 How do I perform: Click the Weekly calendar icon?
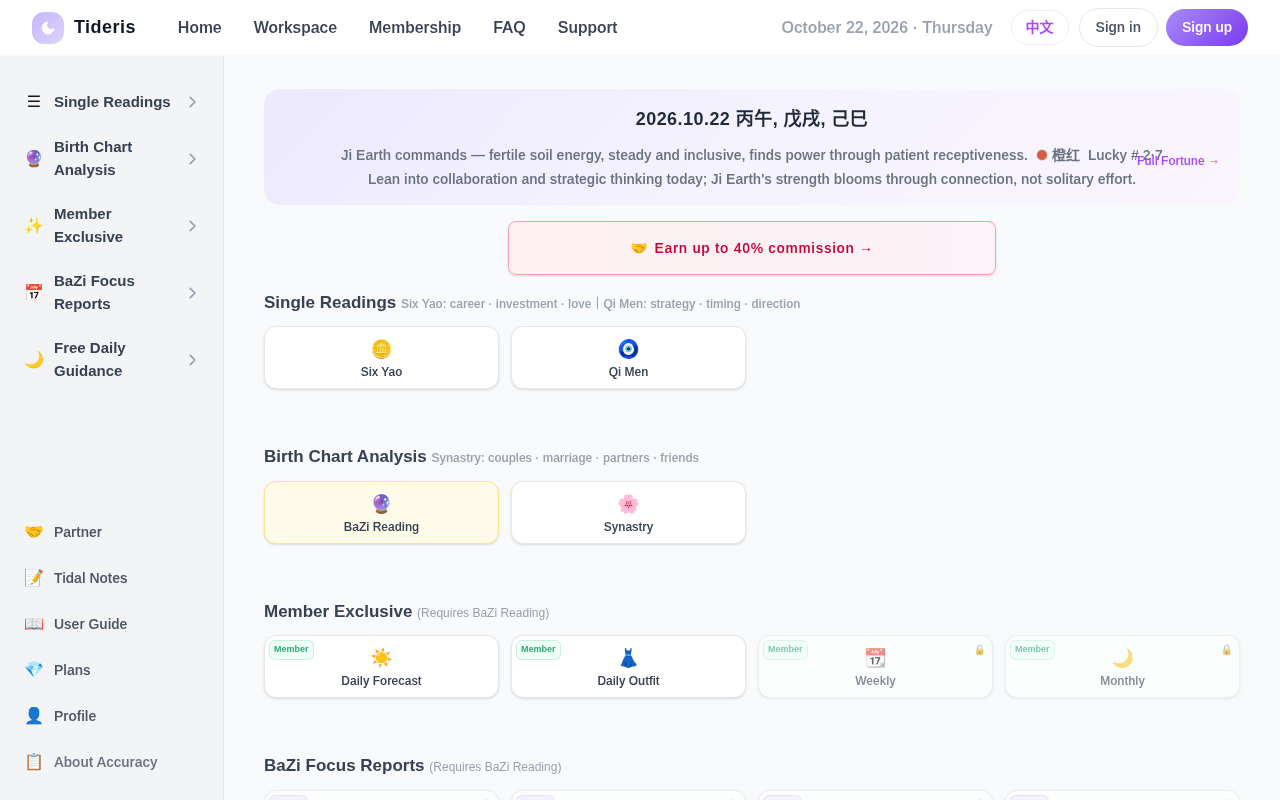point(875,658)
